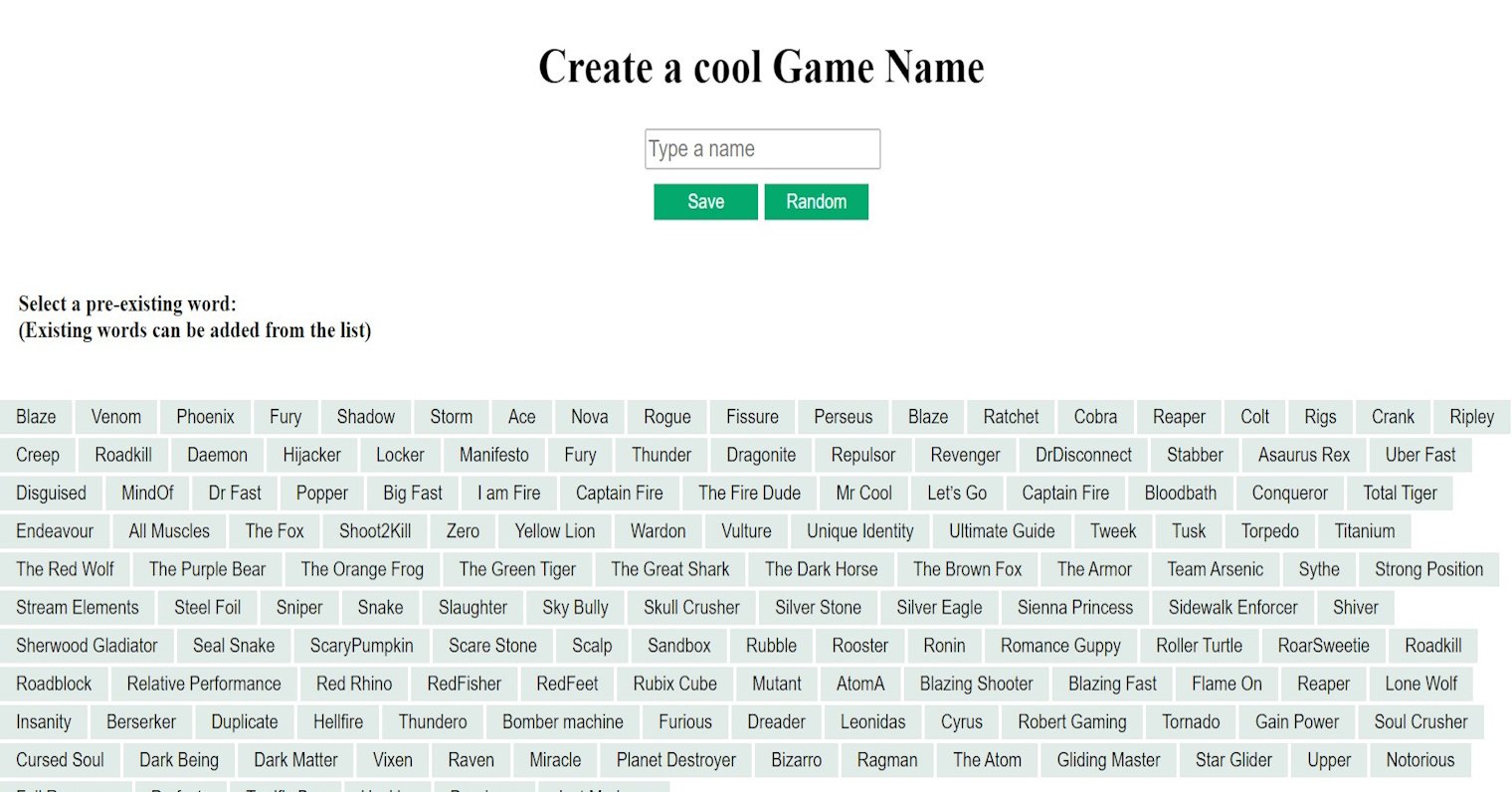Pick the Shadow name tag

tap(365, 417)
